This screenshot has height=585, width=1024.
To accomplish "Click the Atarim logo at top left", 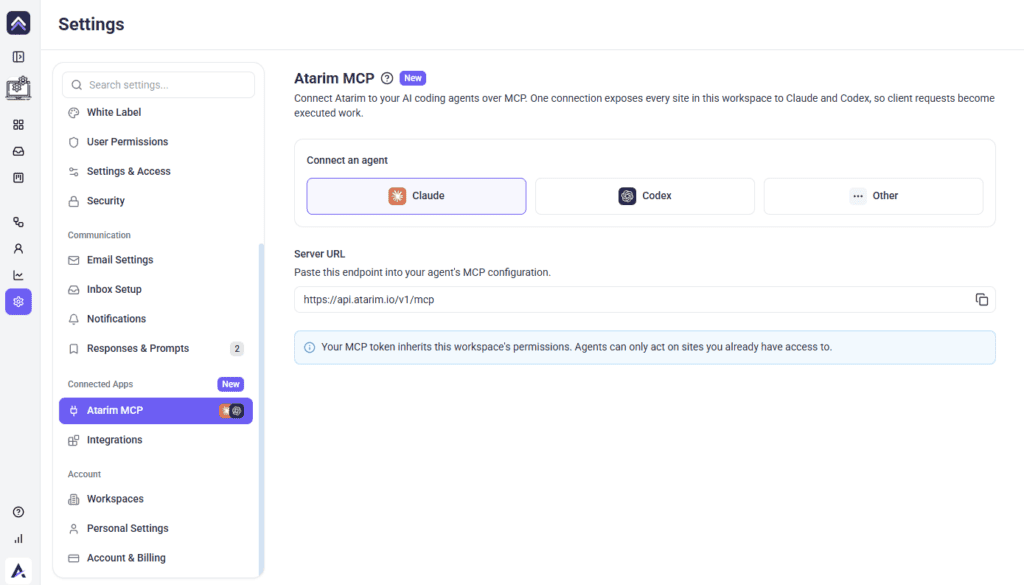I will [18, 23].
